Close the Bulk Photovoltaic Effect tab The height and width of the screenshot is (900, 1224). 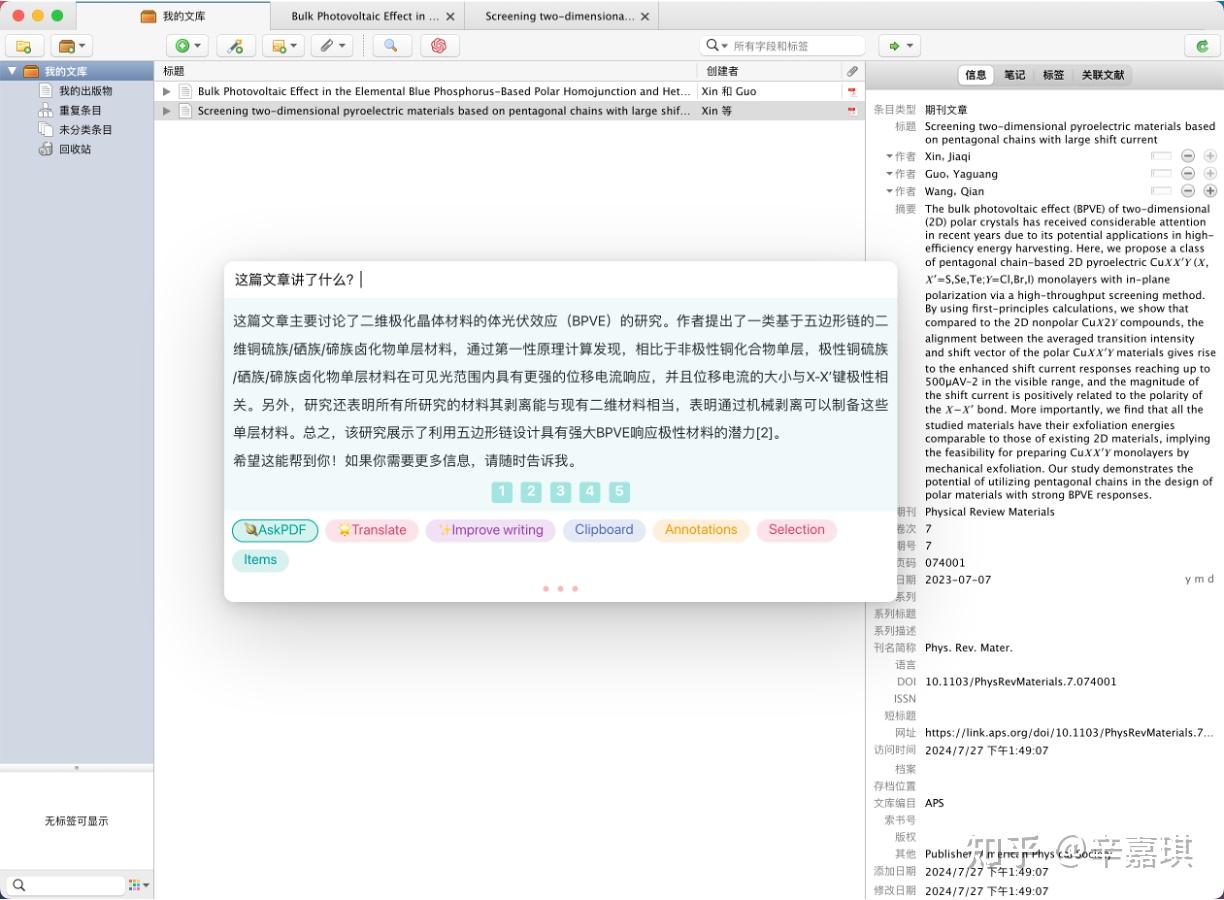click(450, 17)
